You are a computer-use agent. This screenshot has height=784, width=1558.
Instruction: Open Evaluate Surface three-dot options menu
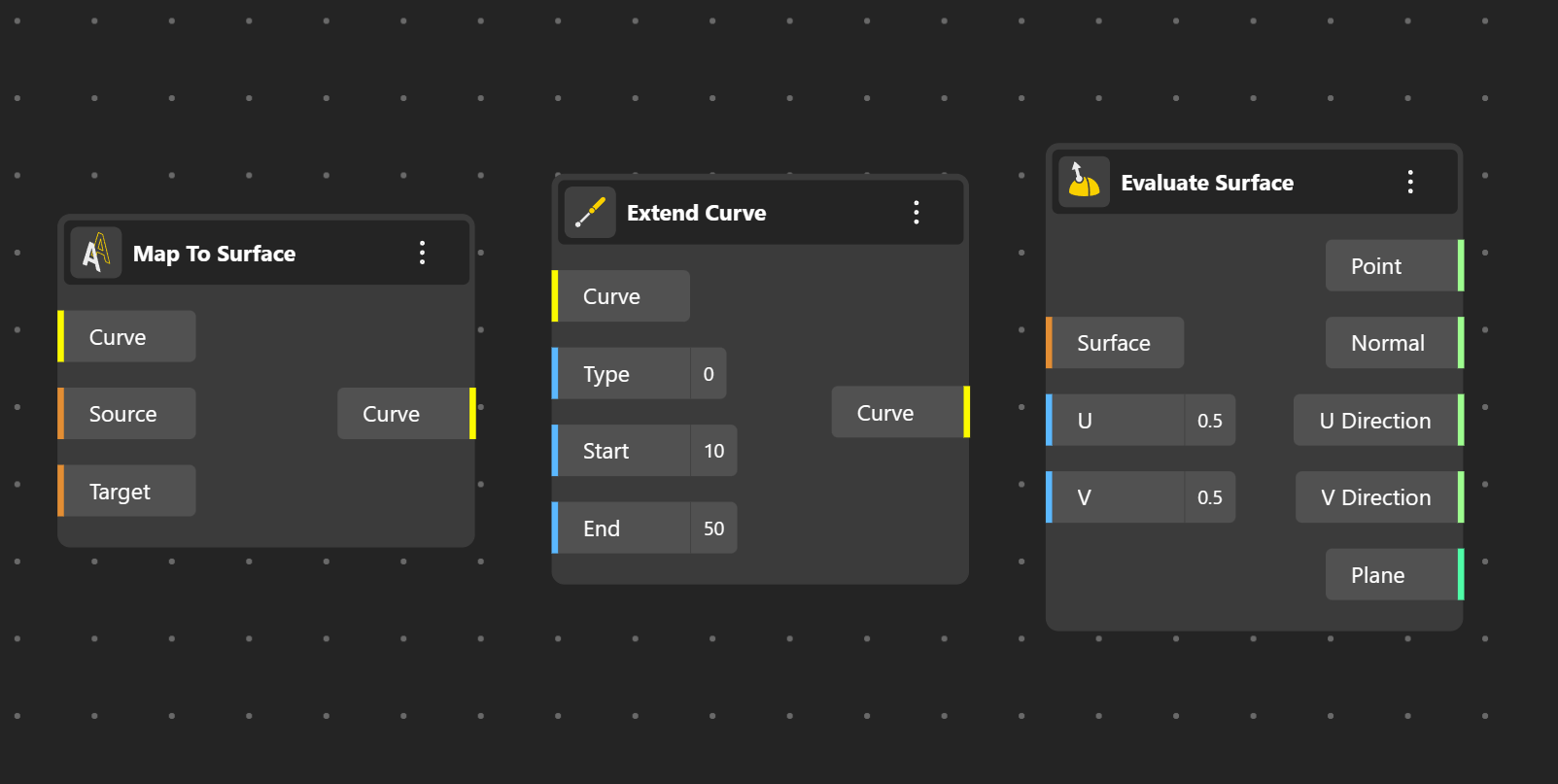pyautogui.click(x=1409, y=183)
